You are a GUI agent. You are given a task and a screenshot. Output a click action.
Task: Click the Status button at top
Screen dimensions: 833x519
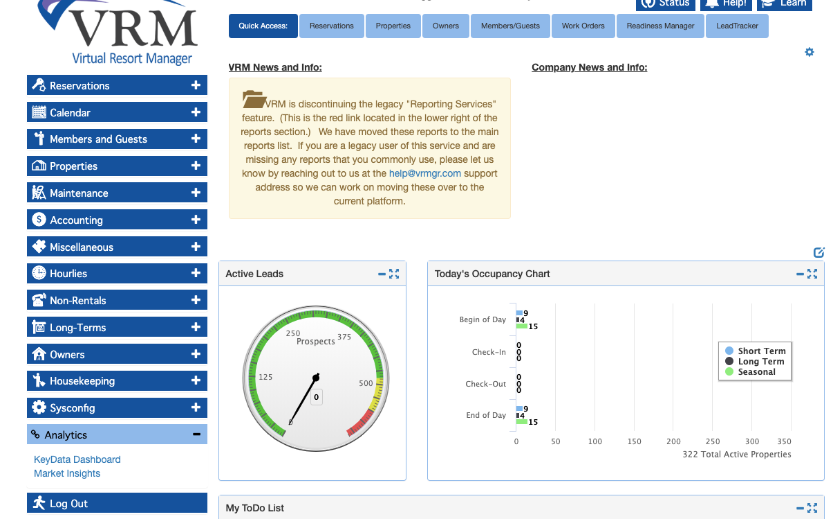[666, 4]
